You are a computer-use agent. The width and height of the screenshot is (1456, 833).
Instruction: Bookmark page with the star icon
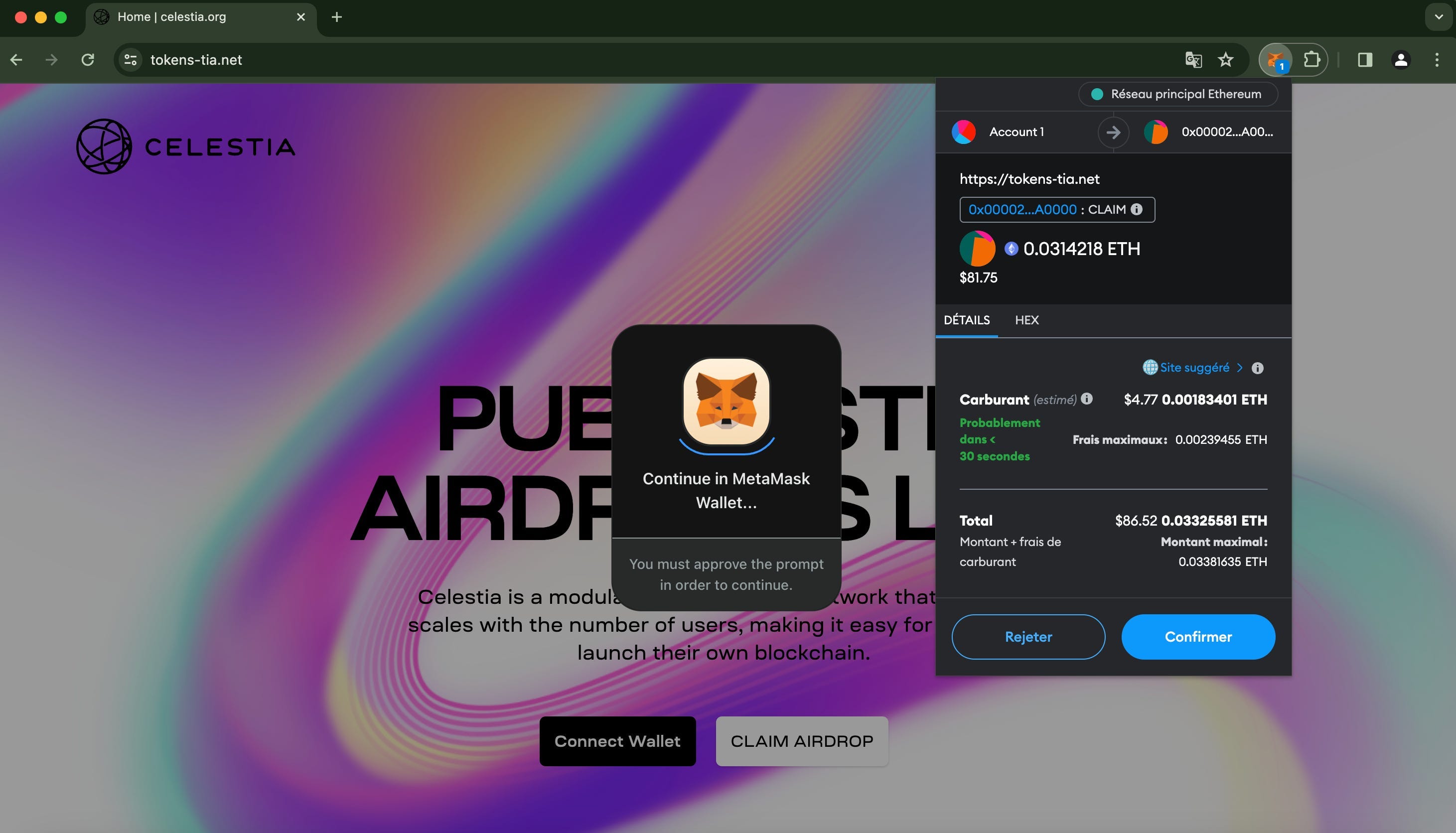point(1225,59)
